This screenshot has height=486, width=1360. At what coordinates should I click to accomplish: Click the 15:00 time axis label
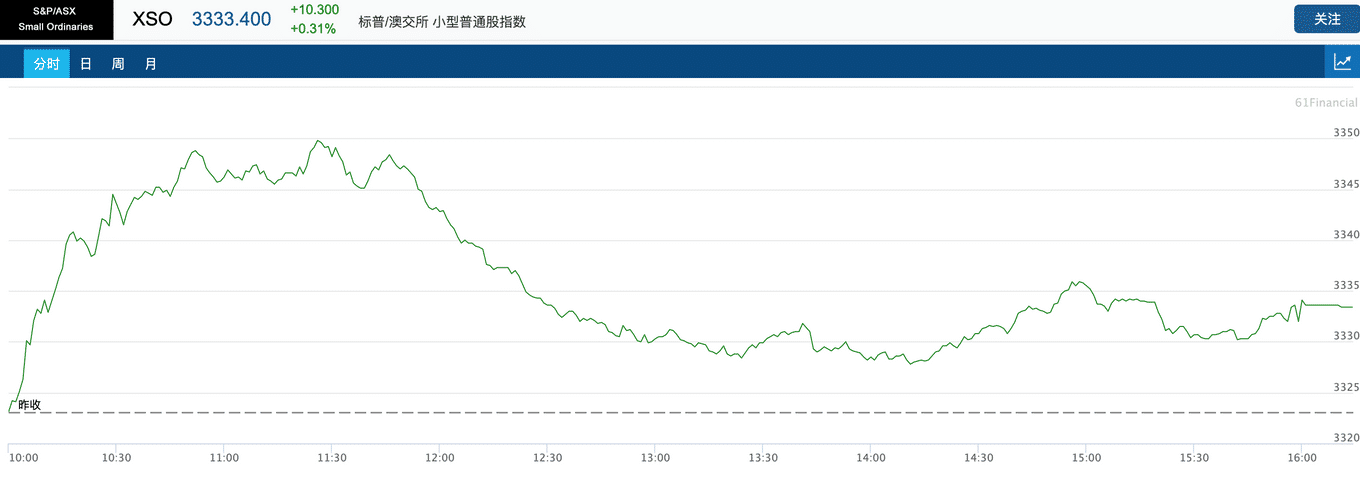point(1086,457)
